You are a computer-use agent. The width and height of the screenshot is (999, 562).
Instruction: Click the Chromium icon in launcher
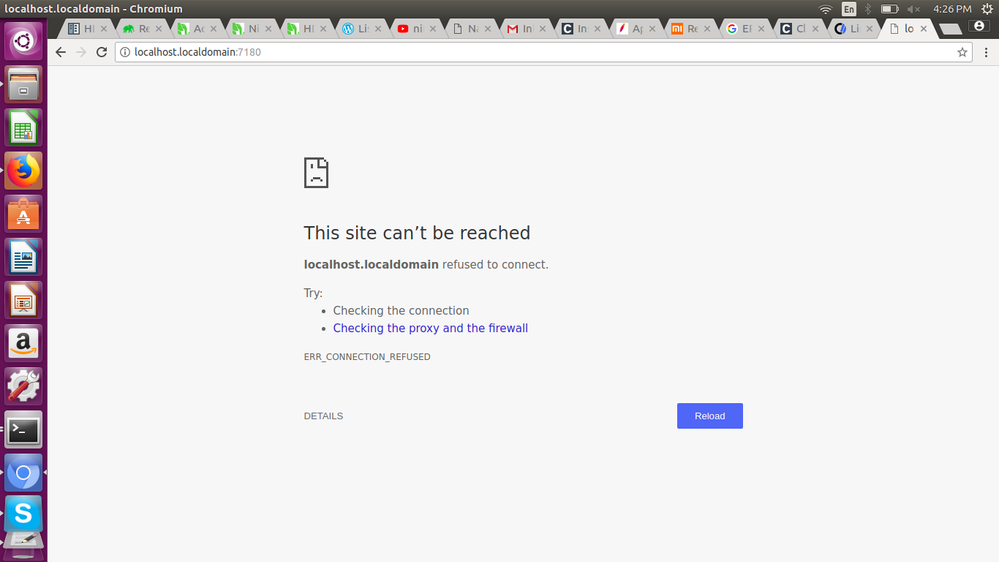tap(24, 473)
